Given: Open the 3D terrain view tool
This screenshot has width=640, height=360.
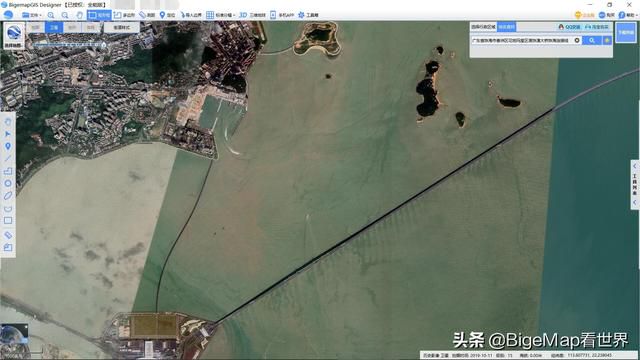Looking at the screenshot, I should click(252, 15).
